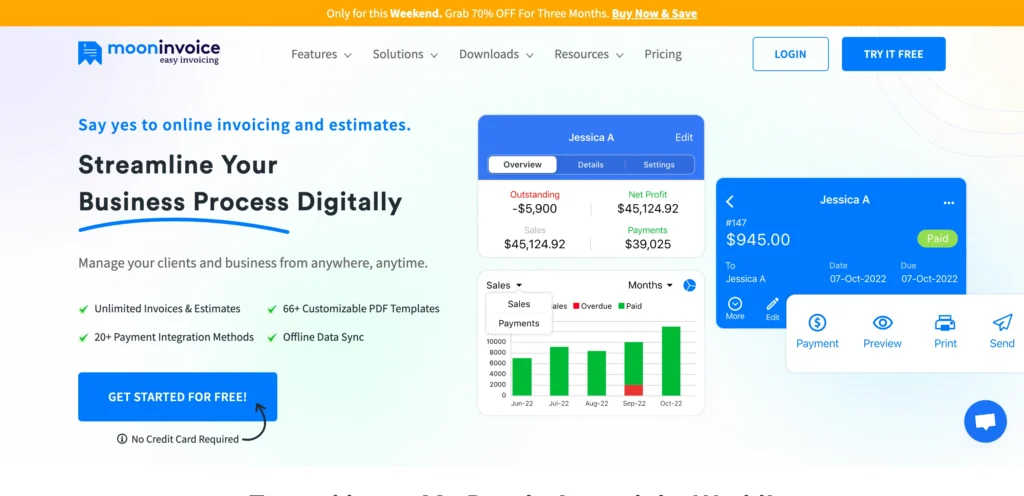
Task: Click the back arrow on invoice card
Action: coord(730,202)
